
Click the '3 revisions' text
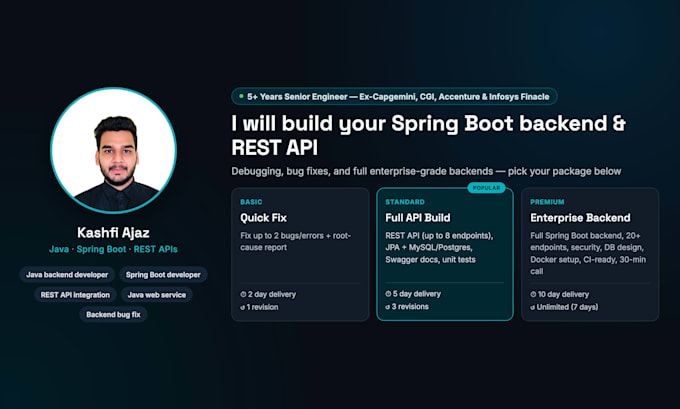(410, 307)
